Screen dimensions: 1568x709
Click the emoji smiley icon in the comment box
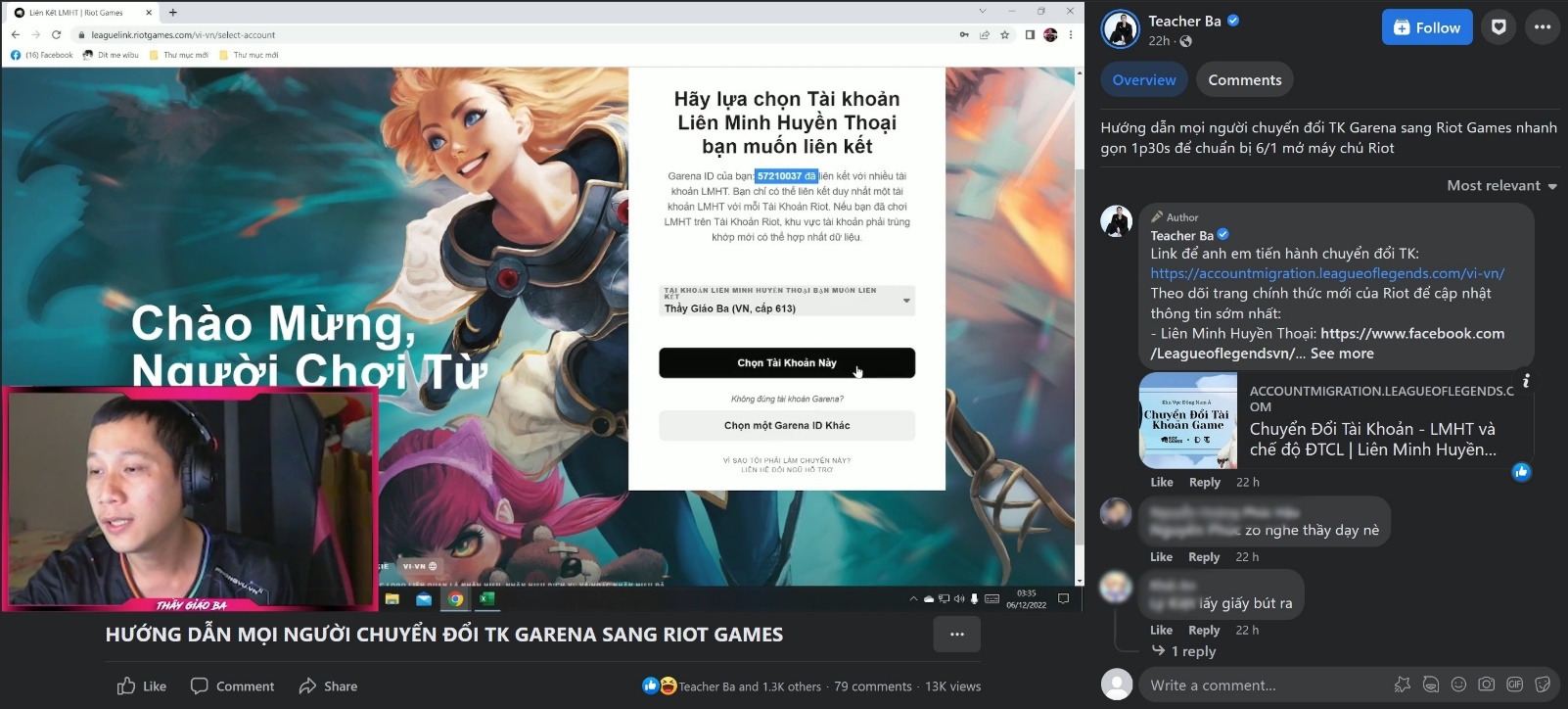[x=1458, y=685]
